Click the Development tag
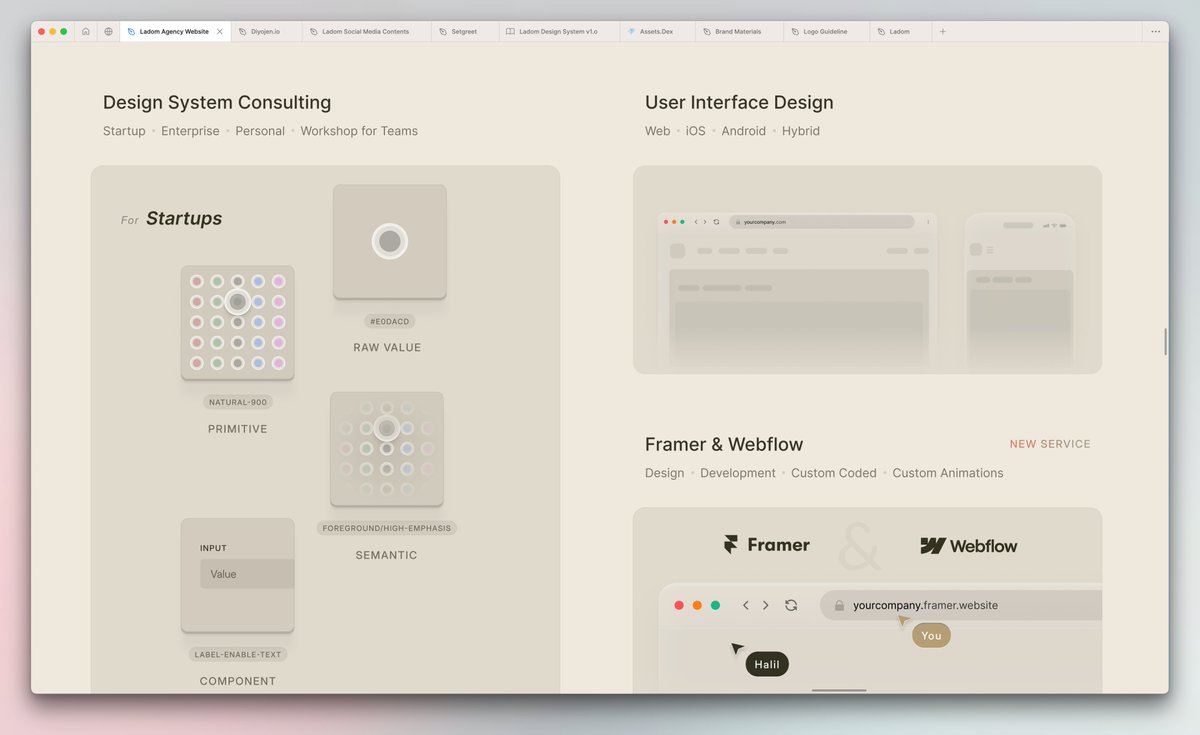The image size is (1200, 735). [x=738, y=473]
